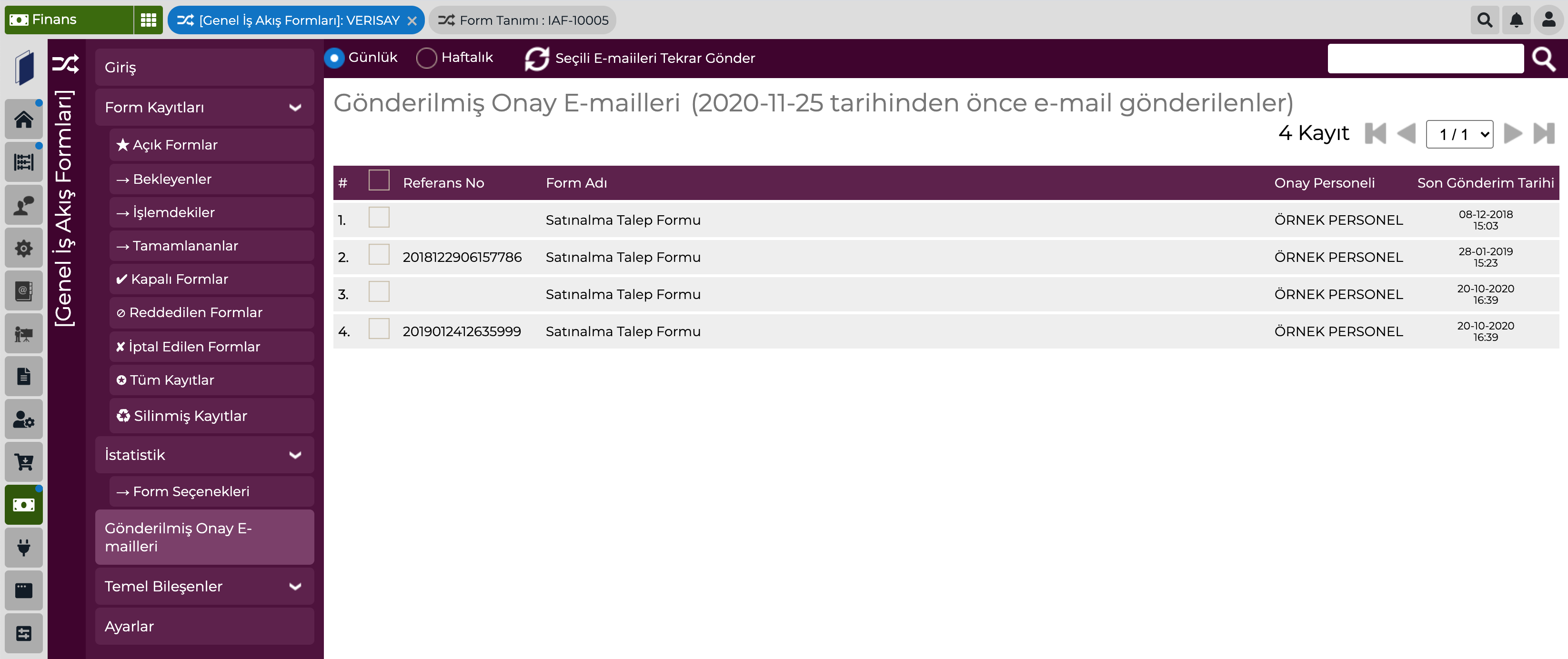Open the abacus icon in left sidebar
The image size is (1568, 659).
pyautogui.click(x=24, y=162)
